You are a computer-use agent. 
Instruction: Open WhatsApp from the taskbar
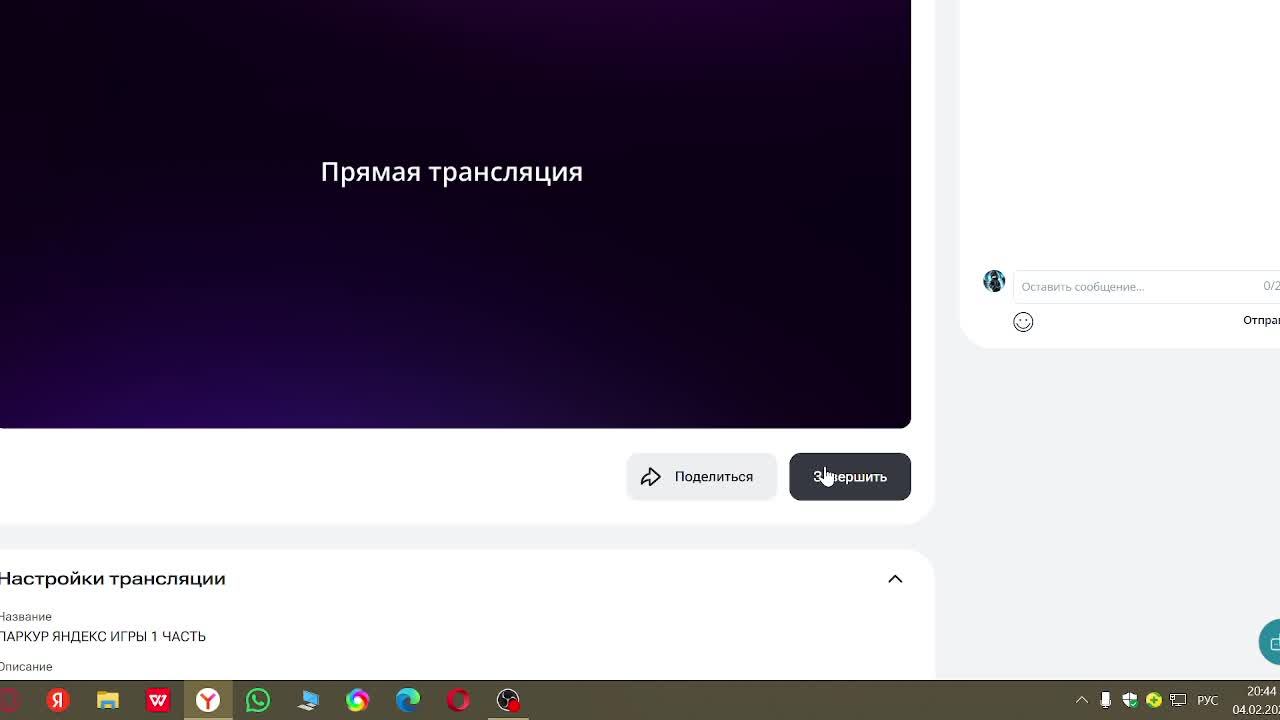click(x=258, y=700)
